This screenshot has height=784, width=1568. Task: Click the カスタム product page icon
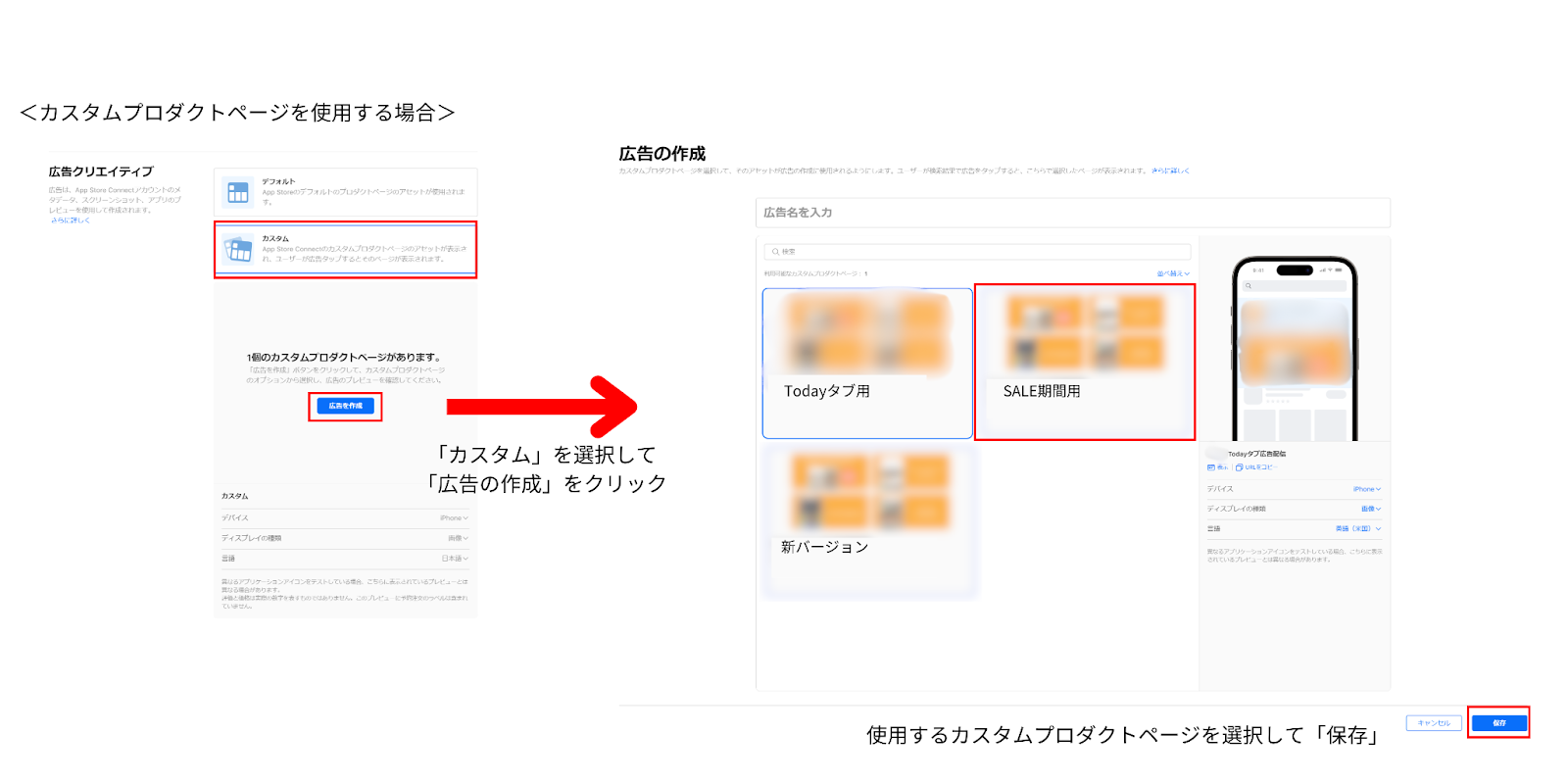coord(237,250)
